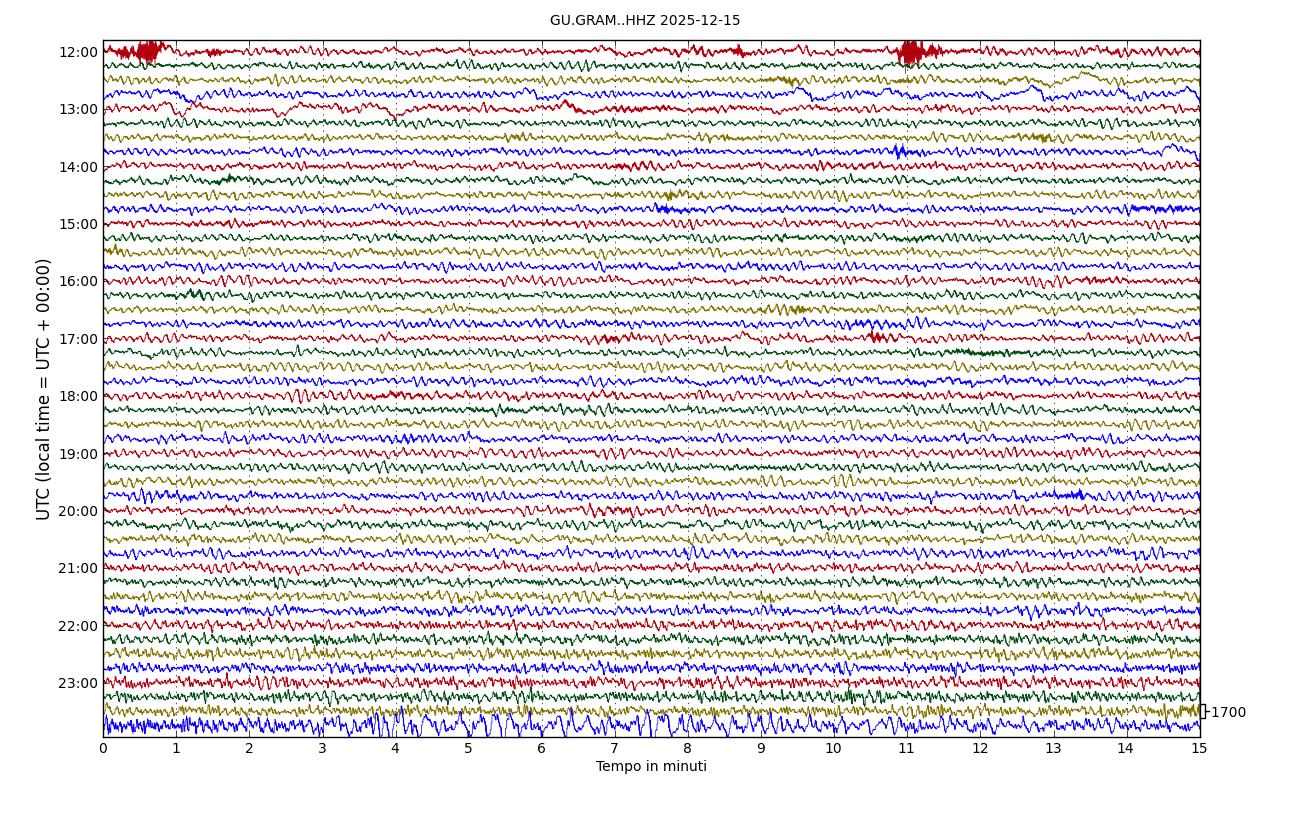Select the 17:00 time tick label
The width and height of the screenshot is (1290, 819).
78,339
